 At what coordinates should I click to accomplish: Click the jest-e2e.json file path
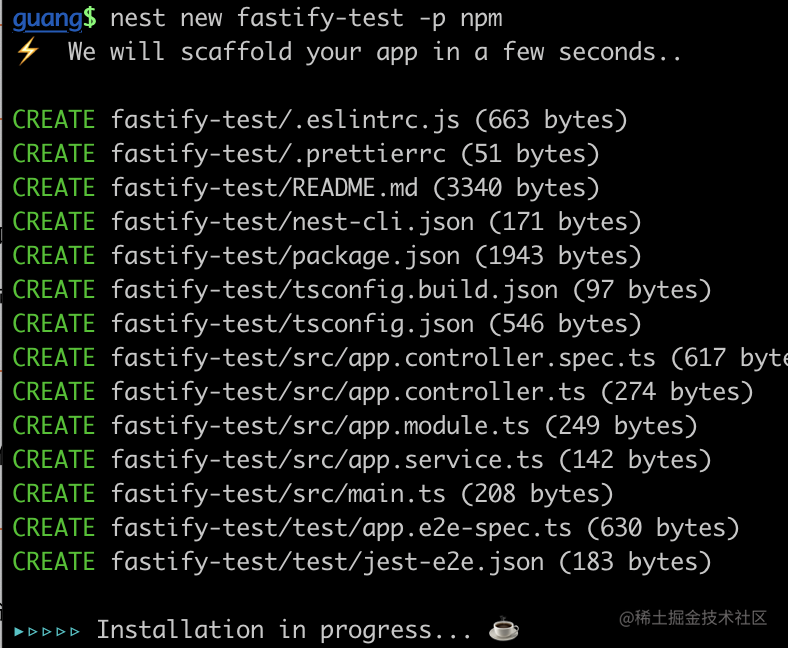point(327,562)
